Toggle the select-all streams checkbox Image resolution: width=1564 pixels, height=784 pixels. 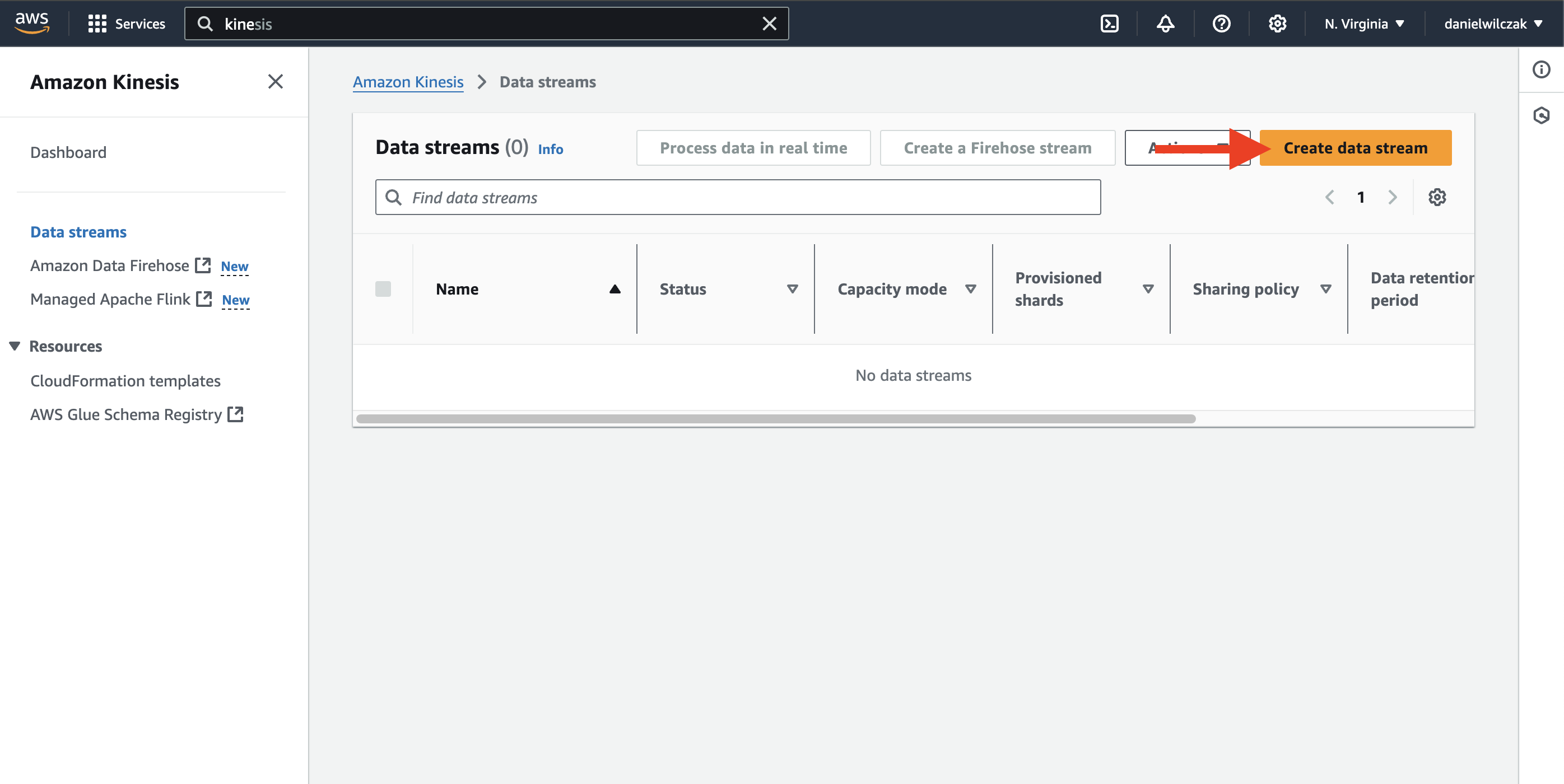[383, 288]
